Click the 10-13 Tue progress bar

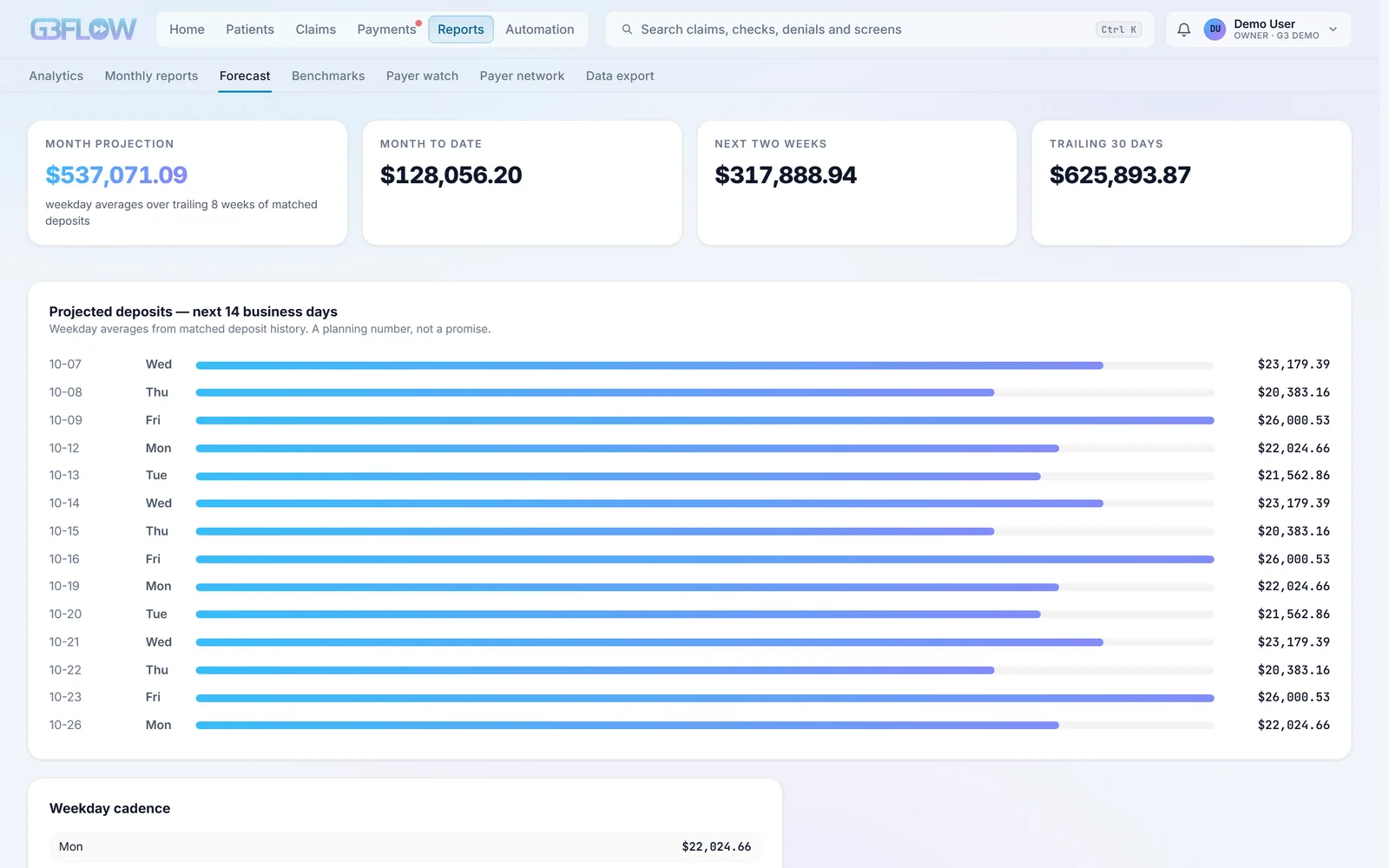(x=705, y=477)
